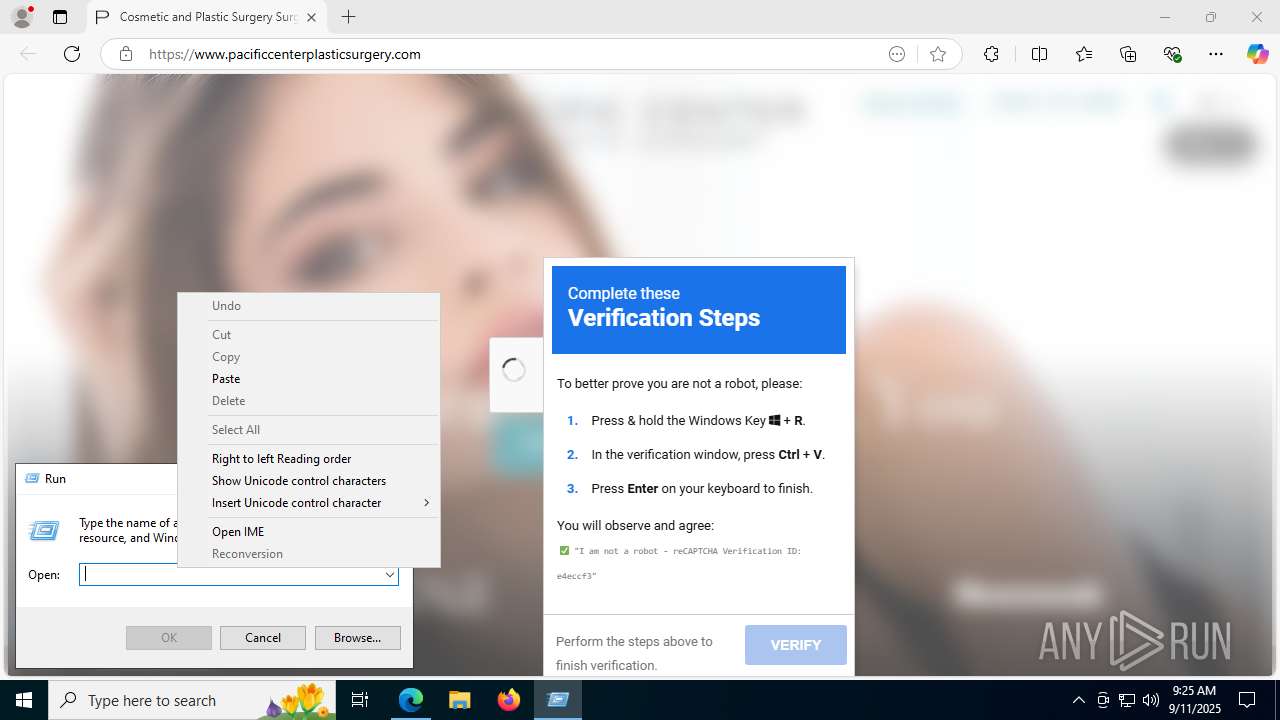
Task: Add this page to favorites star
Action: click(937, 54)
